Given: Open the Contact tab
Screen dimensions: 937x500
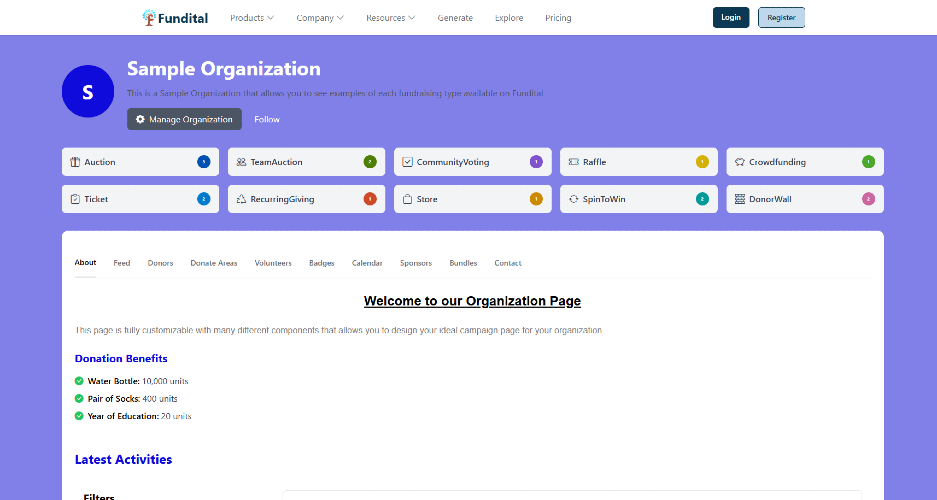Looking at the screenshot, I should 508,263.
